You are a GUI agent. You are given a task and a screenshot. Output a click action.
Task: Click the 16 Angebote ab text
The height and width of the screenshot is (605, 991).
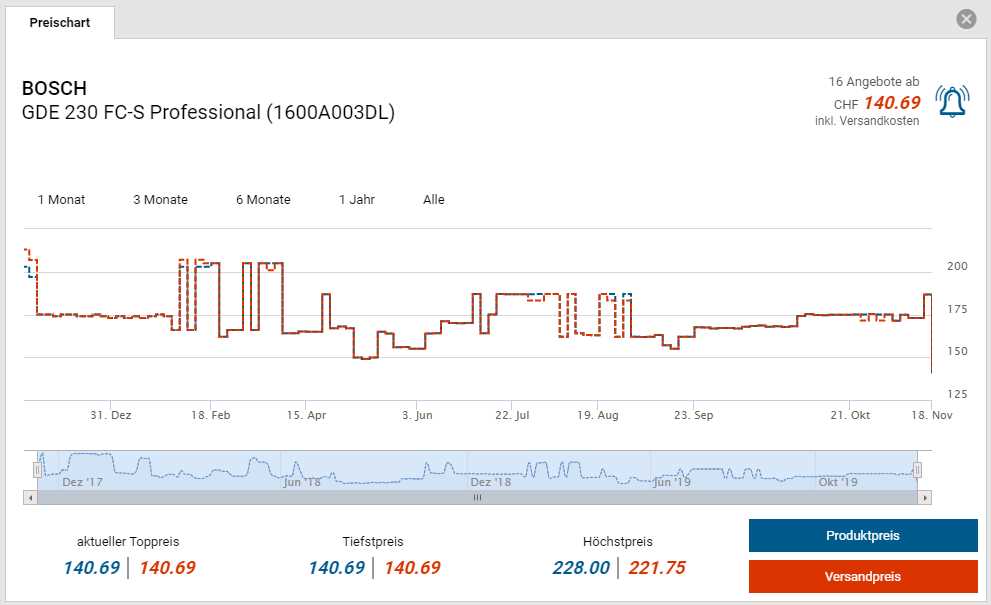(873, 81)
